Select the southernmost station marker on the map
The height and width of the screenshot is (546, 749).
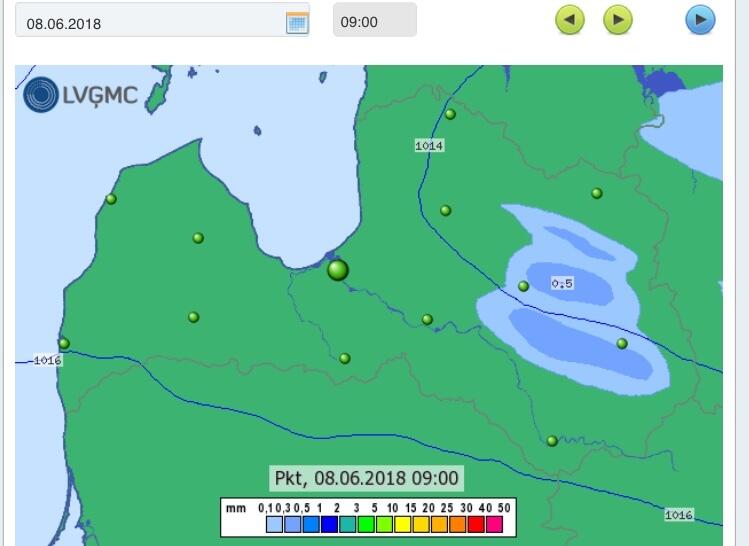pos(552,441)
